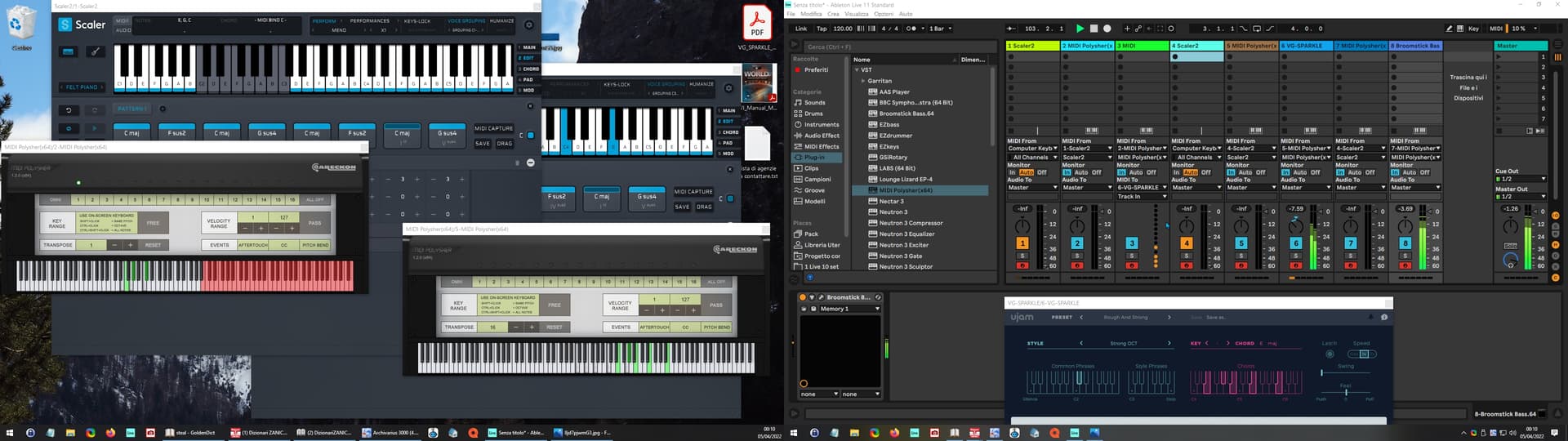Open track 3 MIDI To 6-VG-SPARKLE dropdown

coord(1142,187)
